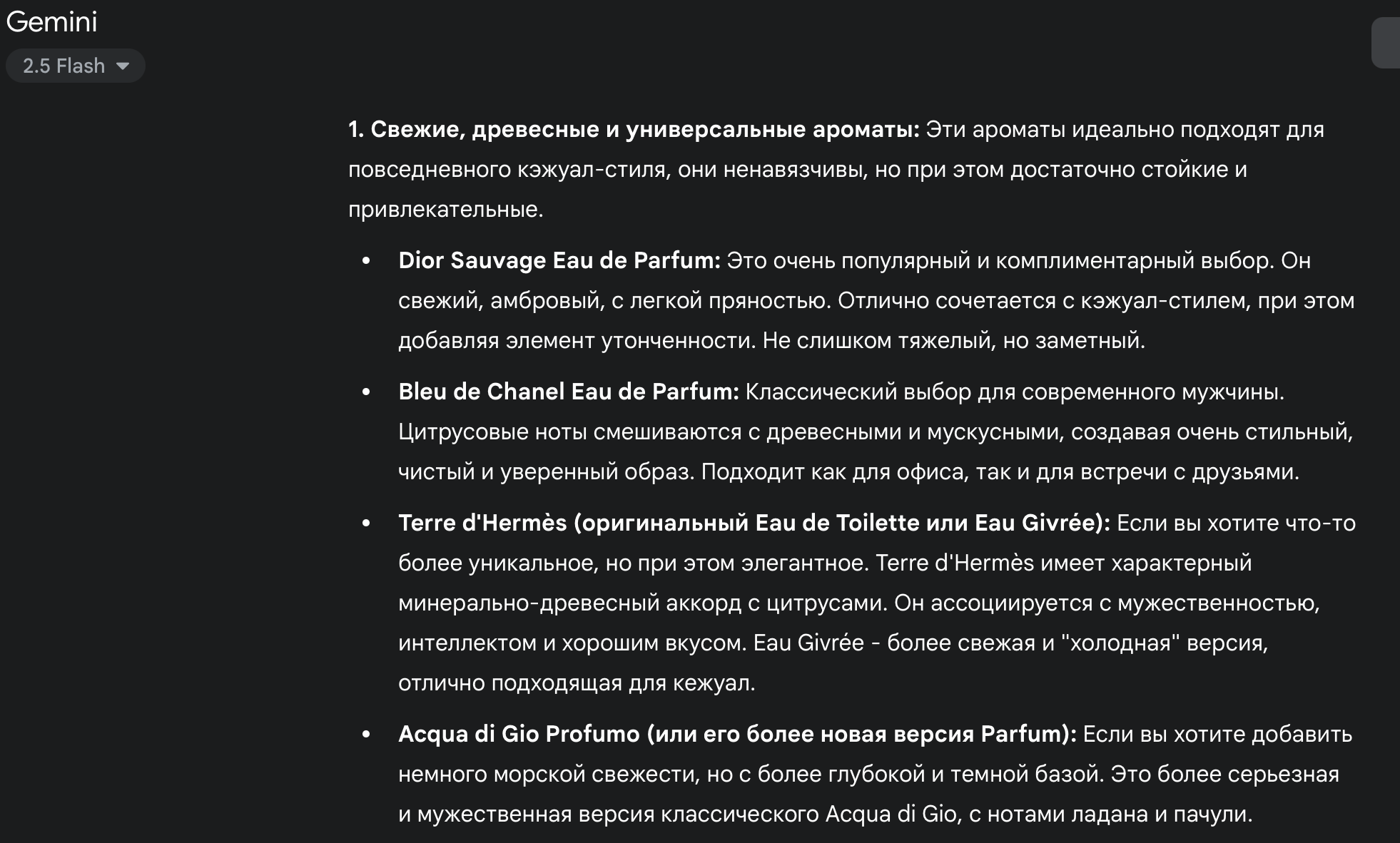Click the phrase "минерально-древесный аккорд с цитрусами"

(642, 603)
